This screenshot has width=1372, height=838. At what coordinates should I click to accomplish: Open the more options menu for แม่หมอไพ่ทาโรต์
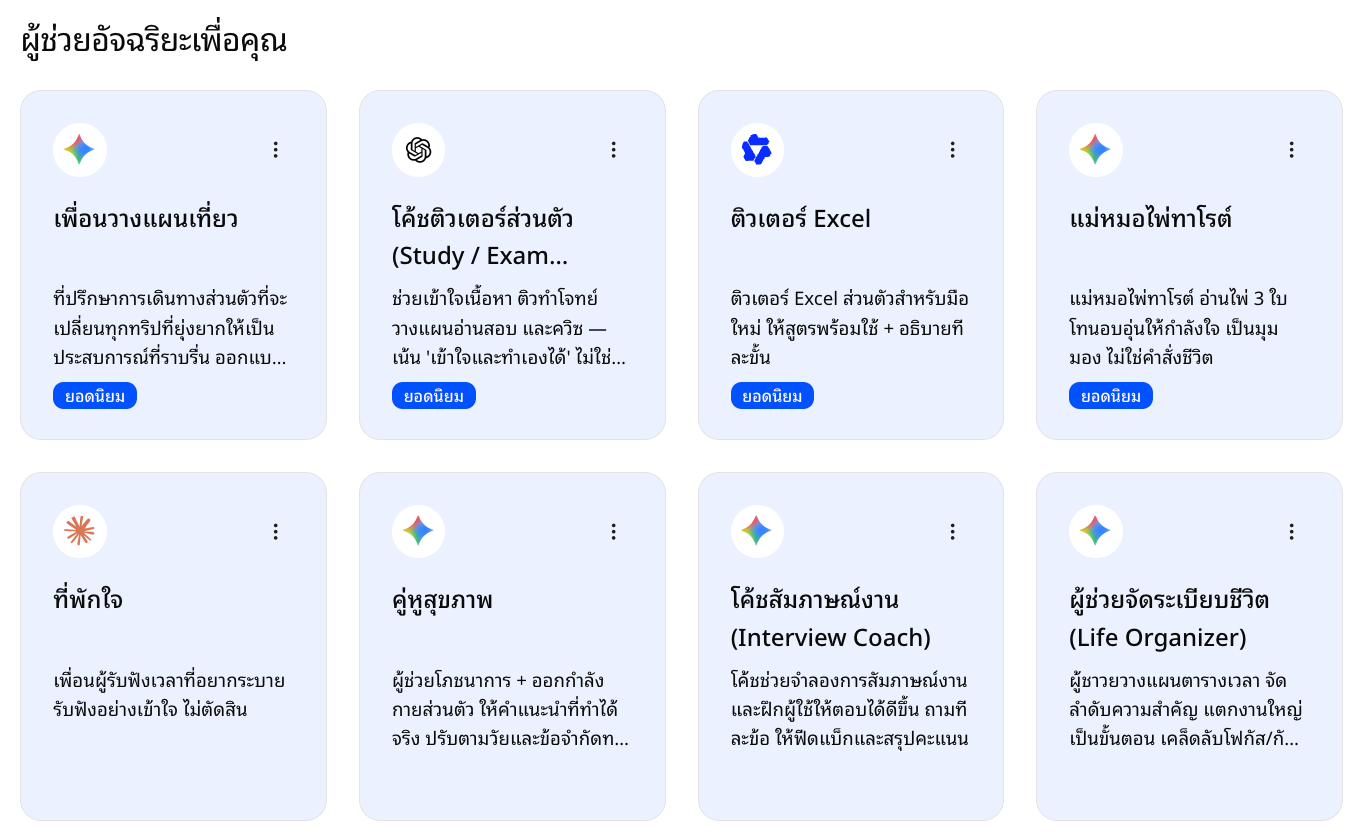coord(1291,150)
